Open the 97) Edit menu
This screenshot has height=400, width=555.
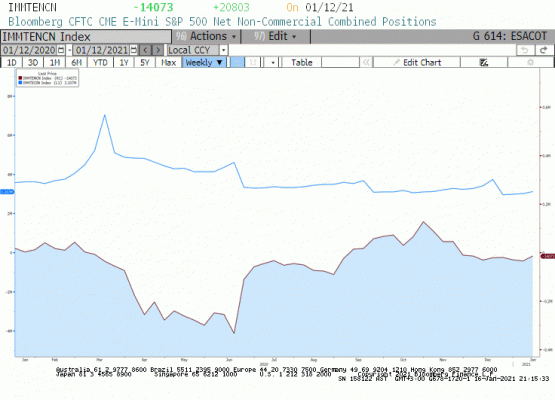point(275,36)
